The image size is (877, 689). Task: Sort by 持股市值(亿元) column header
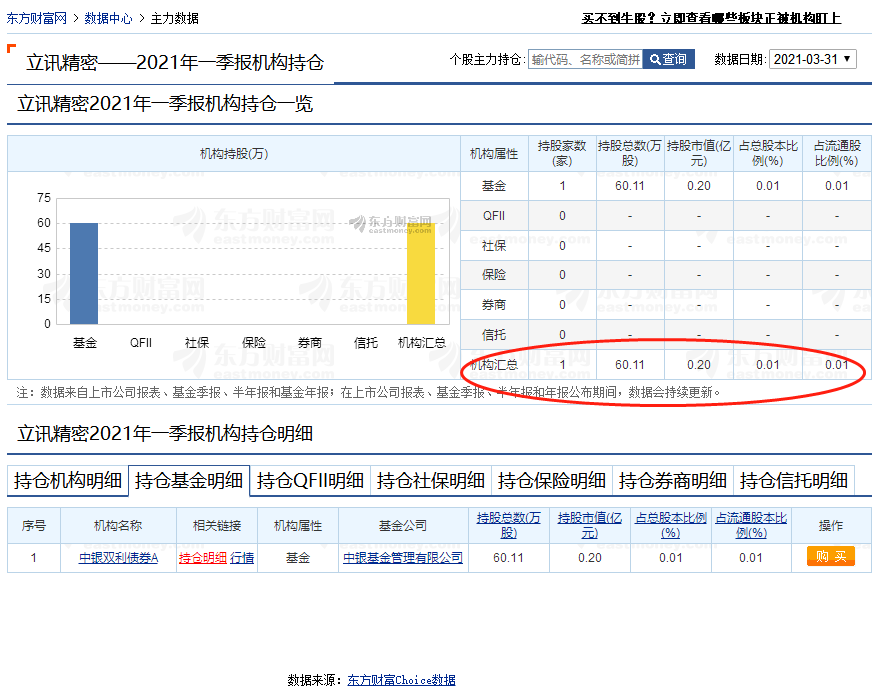pos(590,525)
